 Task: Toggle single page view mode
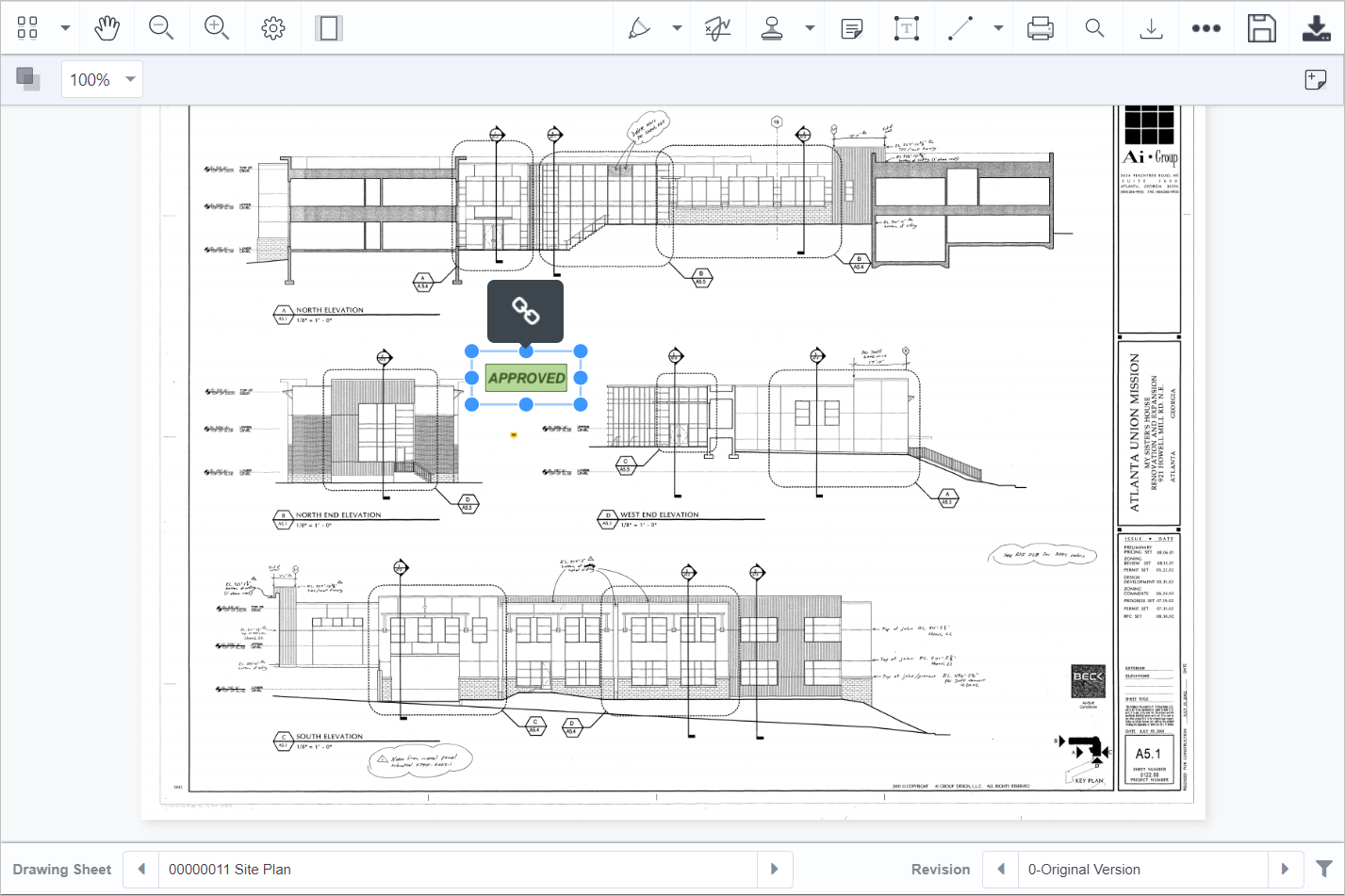(327, 27)
